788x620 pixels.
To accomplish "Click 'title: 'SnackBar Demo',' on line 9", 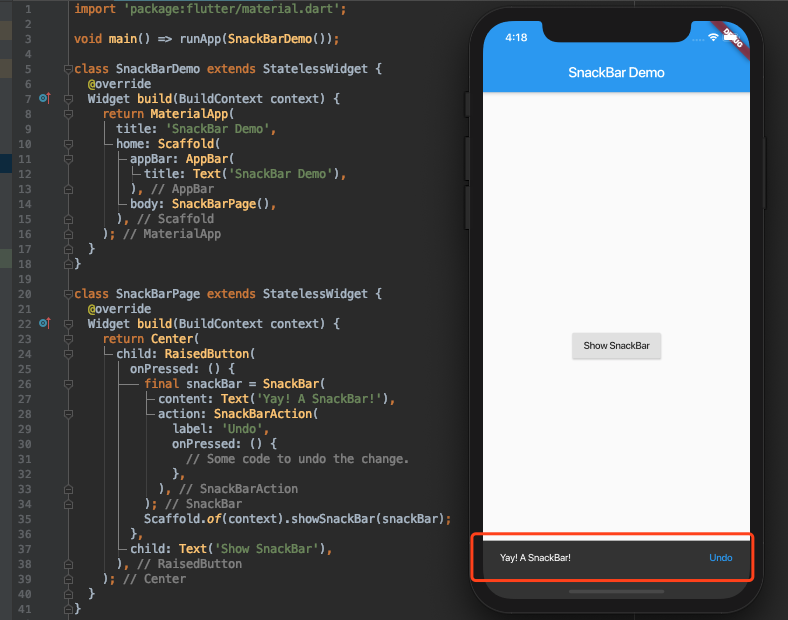I will point(196,129).
